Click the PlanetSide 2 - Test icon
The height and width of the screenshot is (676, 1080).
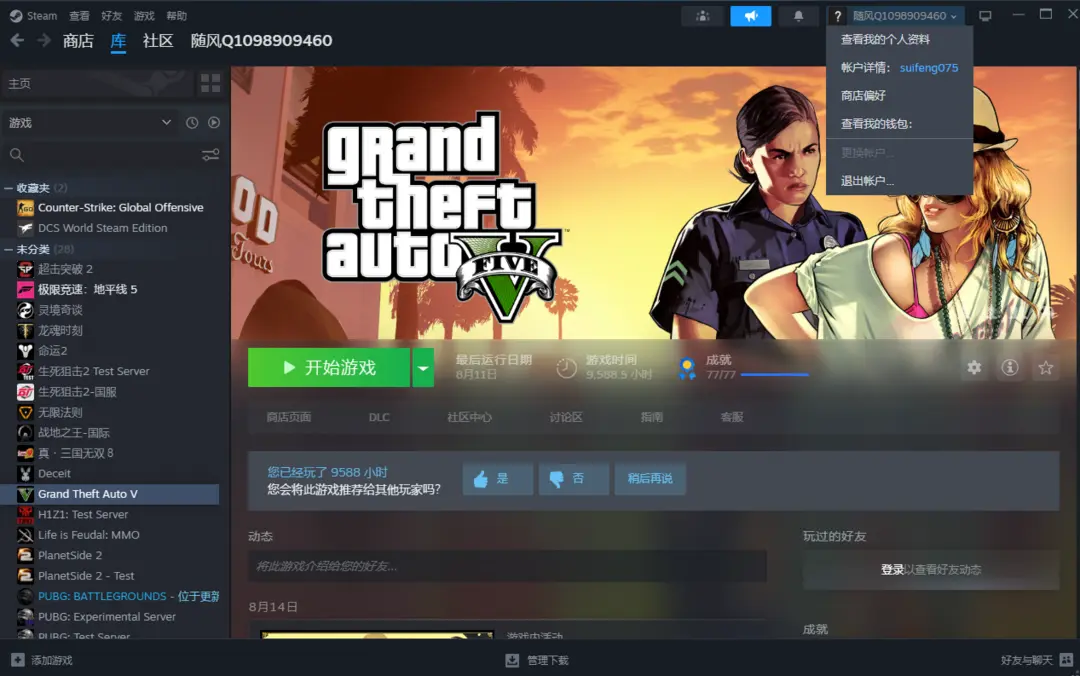(25, 575)
